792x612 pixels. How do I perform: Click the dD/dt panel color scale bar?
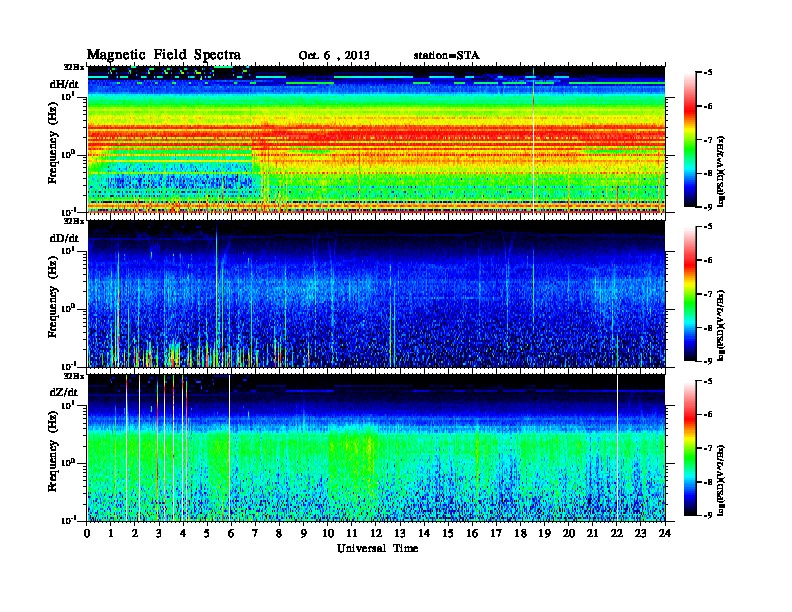coord(690,294)
